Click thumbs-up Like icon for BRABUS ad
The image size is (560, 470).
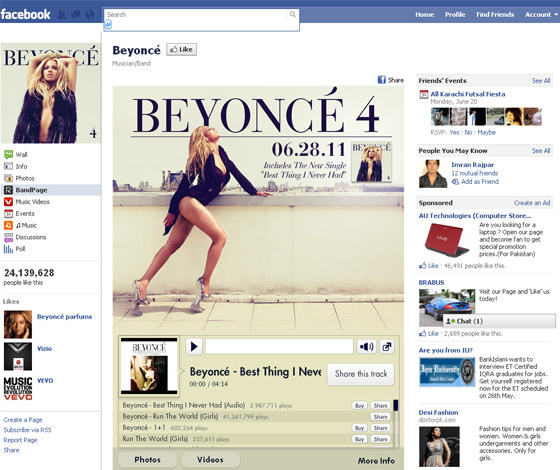click(422, 333)
